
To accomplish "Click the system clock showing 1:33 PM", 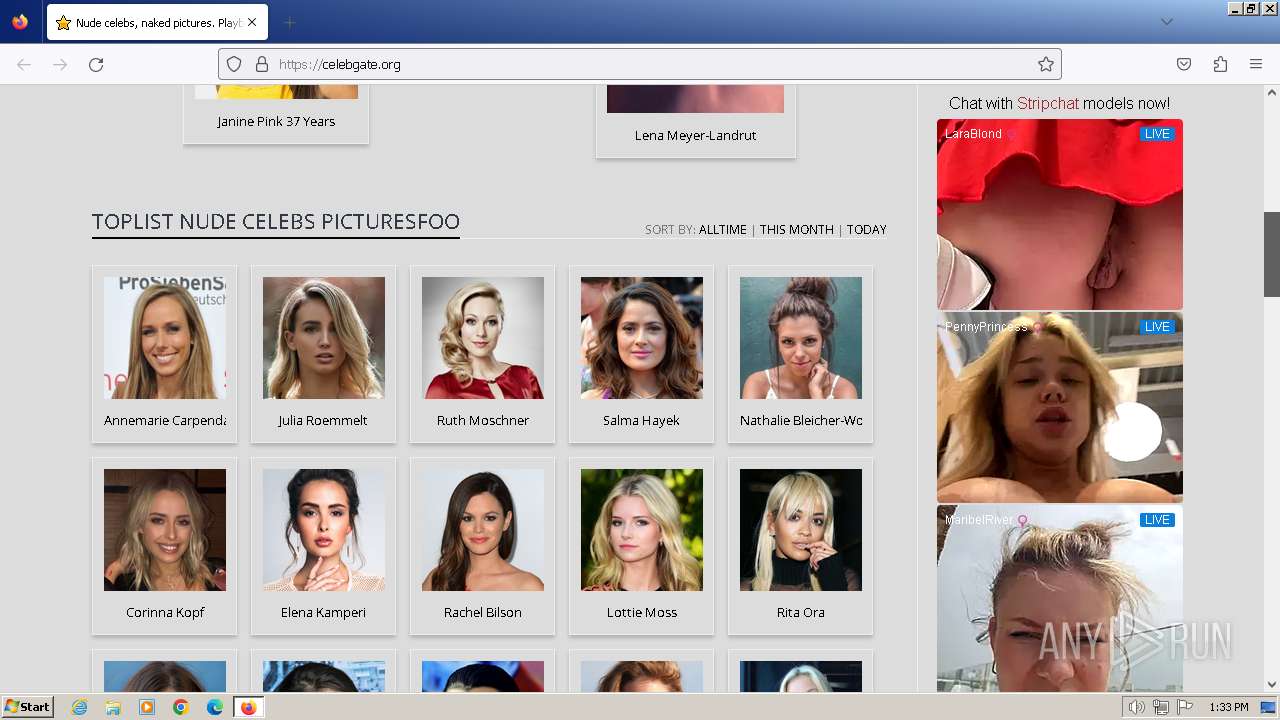I will pos(1229,707).
